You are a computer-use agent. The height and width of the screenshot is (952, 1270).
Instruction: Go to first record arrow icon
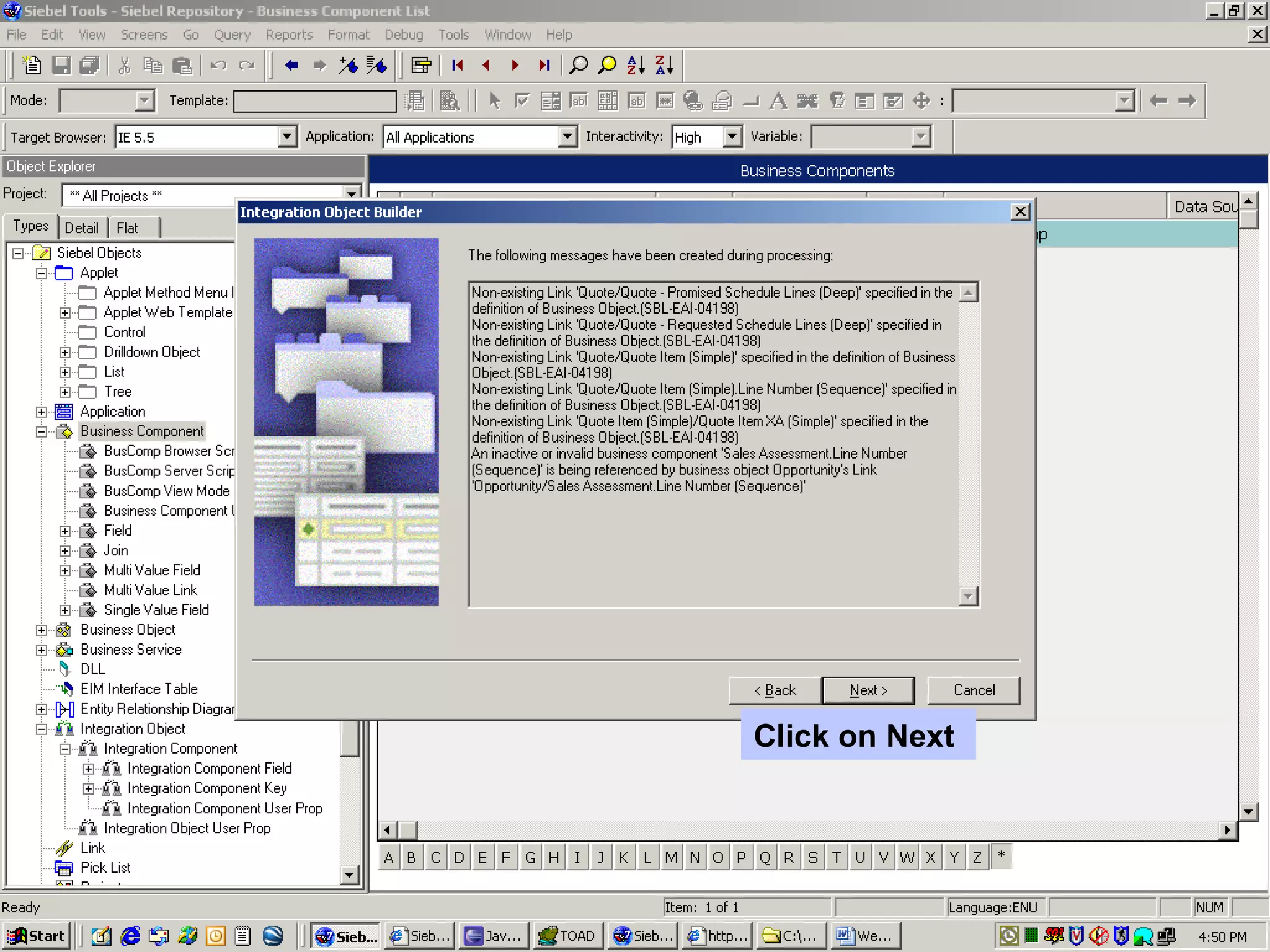tap(458, 65)
